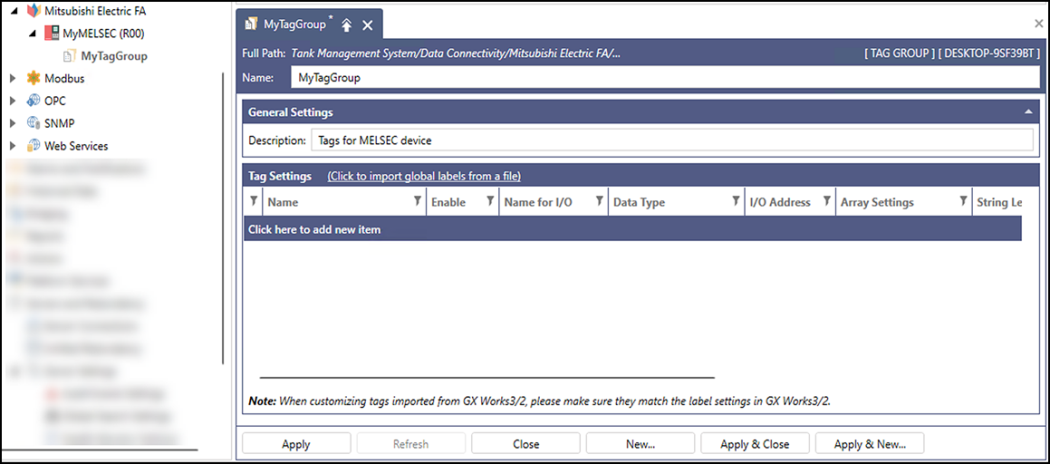
Task: Click the MyTagGroup tag group icon in tree
Action: coord(69,56)
